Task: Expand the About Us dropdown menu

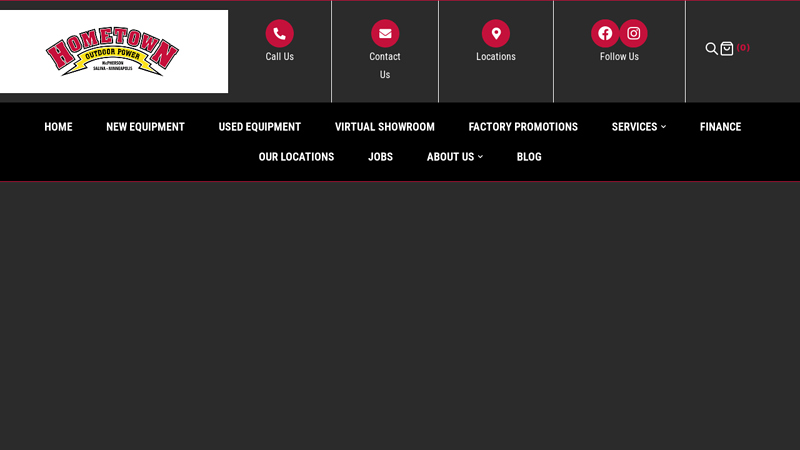Action: pyautogui.click(x=454, y=157)
